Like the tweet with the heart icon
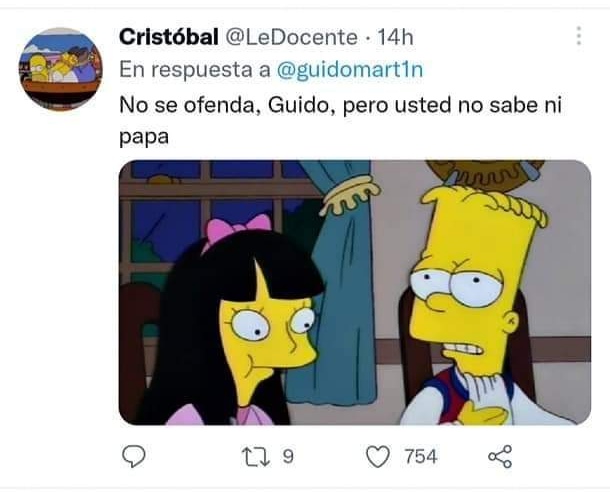610x492 pixels. (x=378, y=456)
